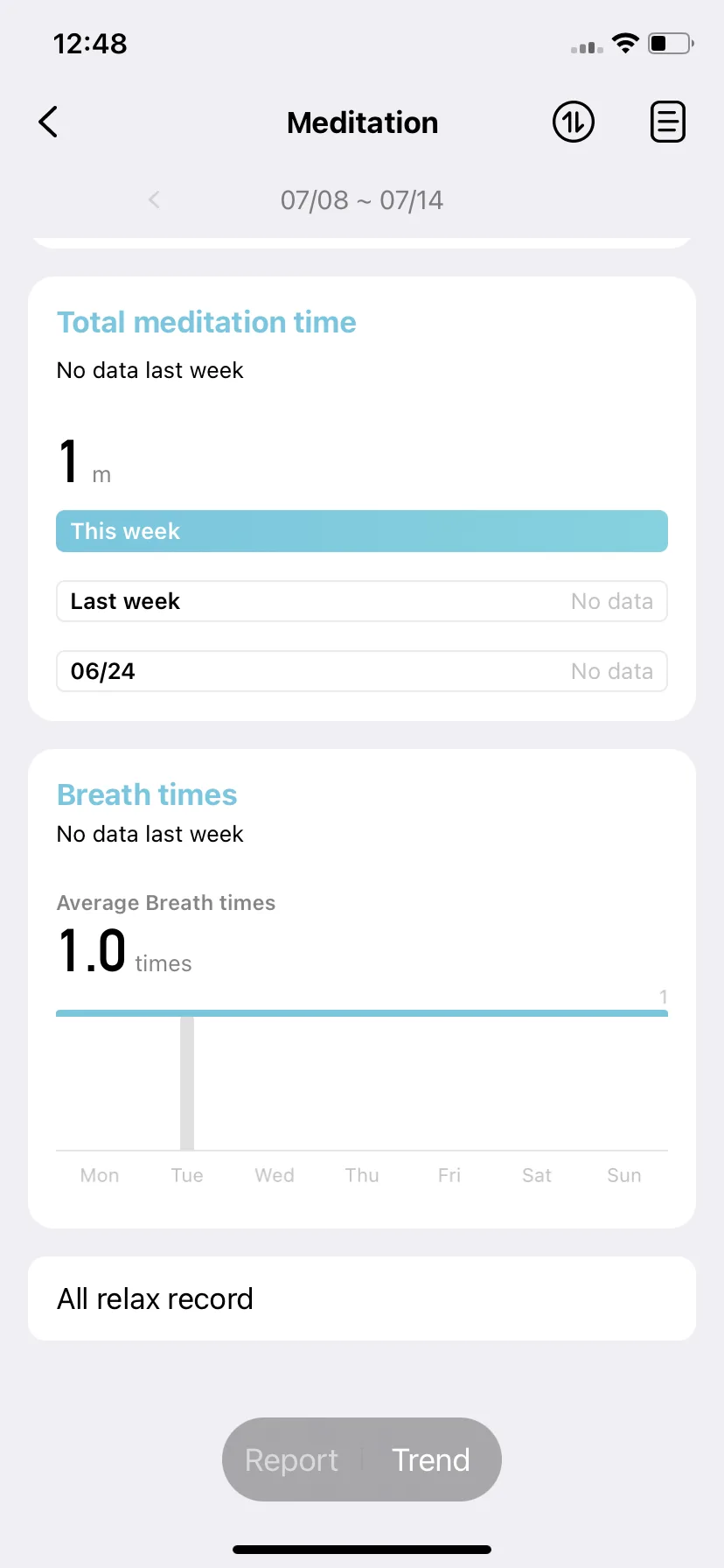Open All relax record
724x1568 pixels.
coord(362,1298)
